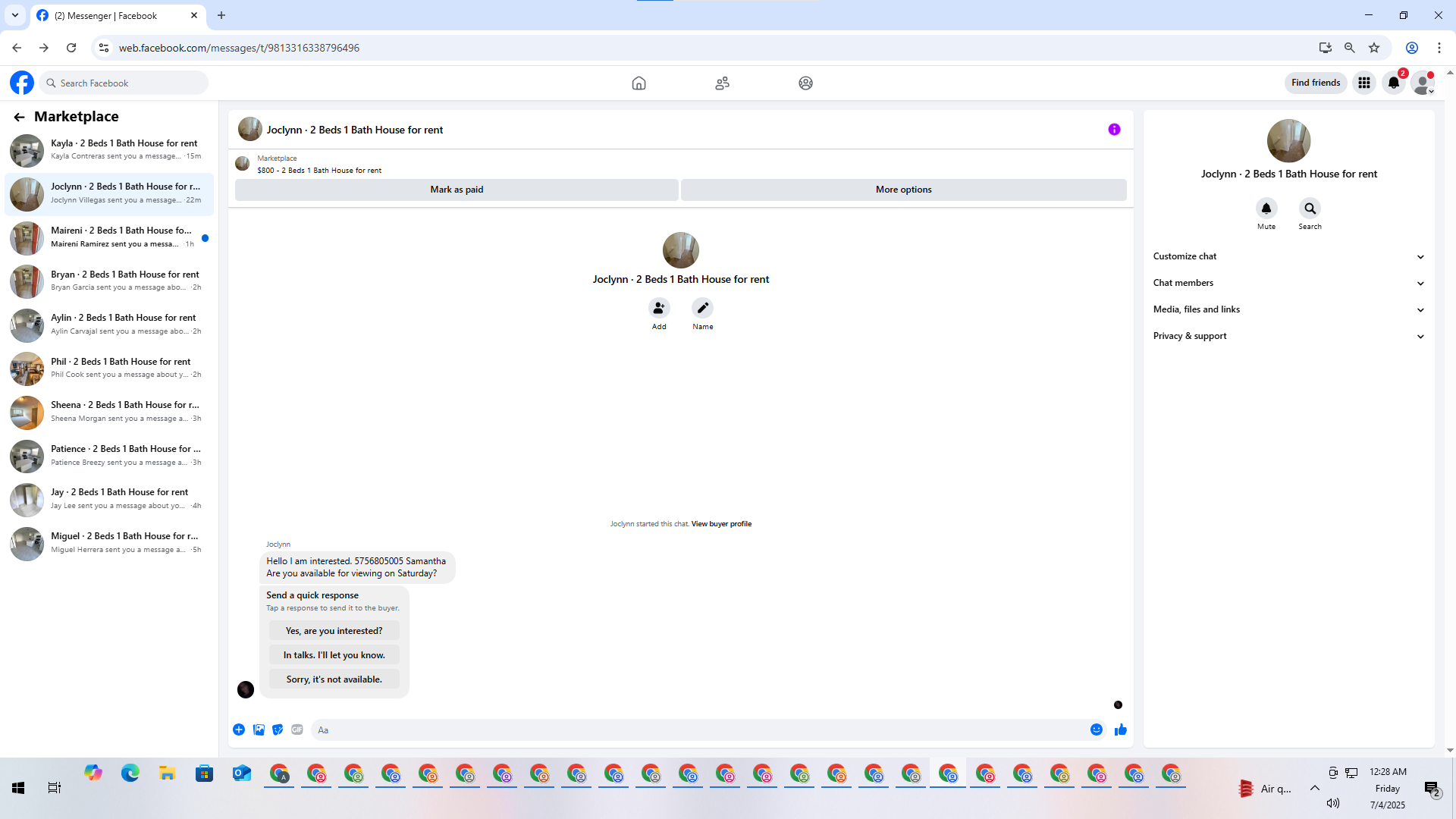Open the purple conversation info icon

tap(1114, 130)
